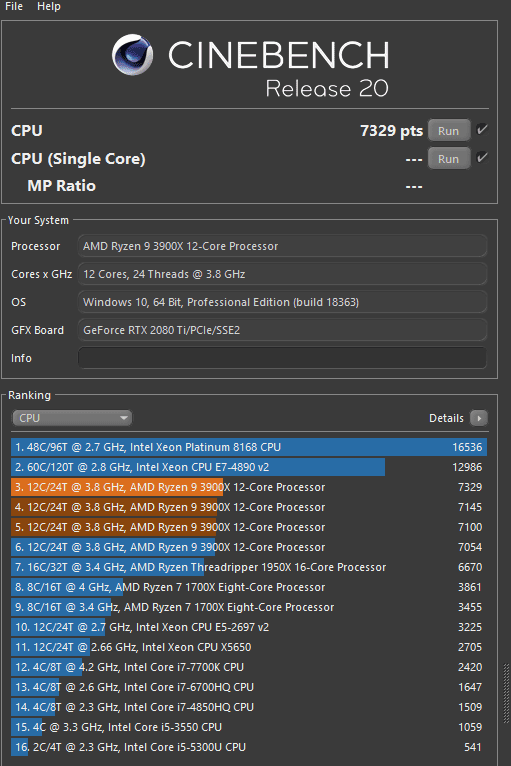This screenshot has width=511, height=766.
Task: Click the Info text field
Action: (282, 358)
